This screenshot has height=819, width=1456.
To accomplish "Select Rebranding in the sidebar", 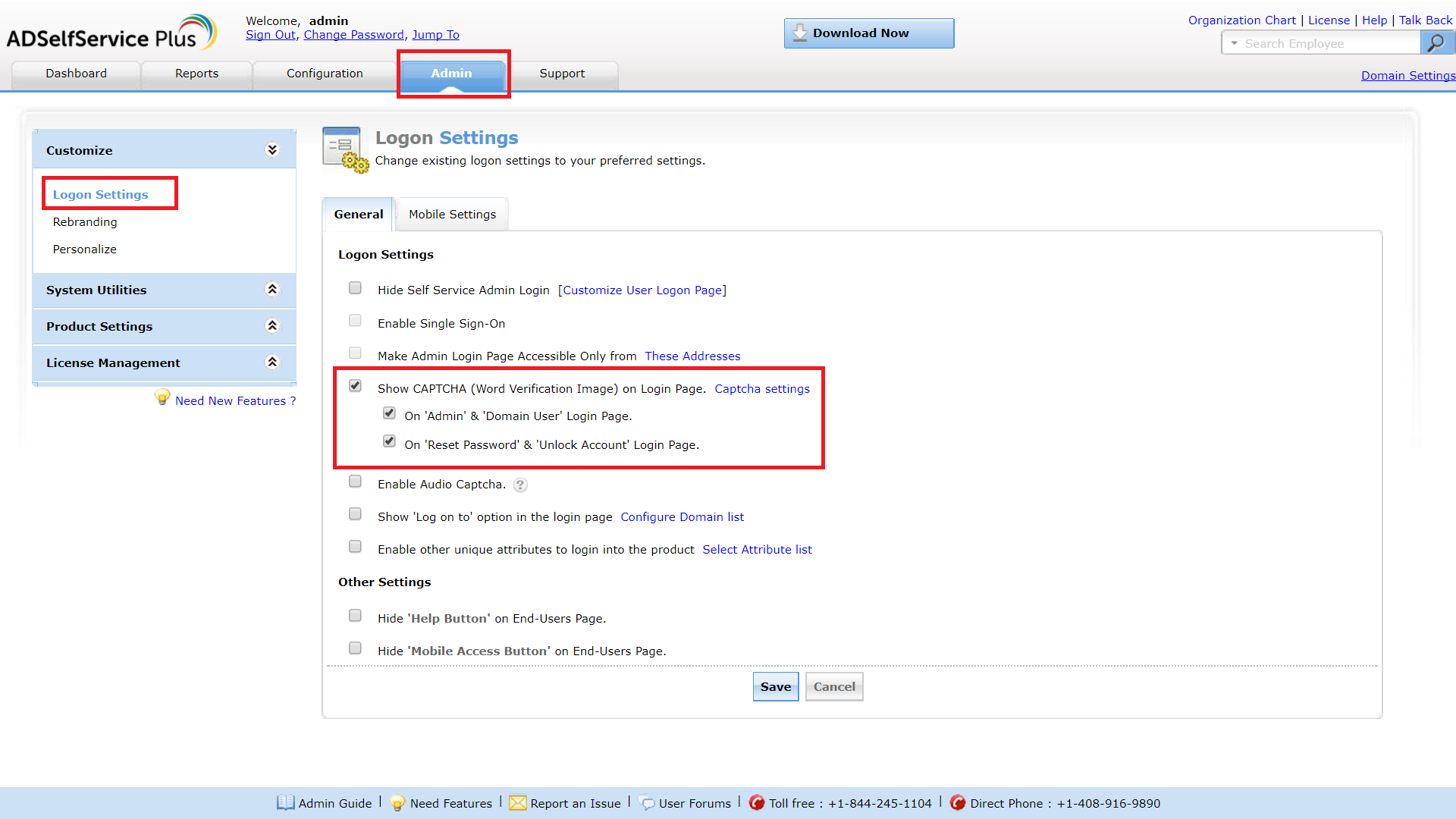I will click(85, 222).
